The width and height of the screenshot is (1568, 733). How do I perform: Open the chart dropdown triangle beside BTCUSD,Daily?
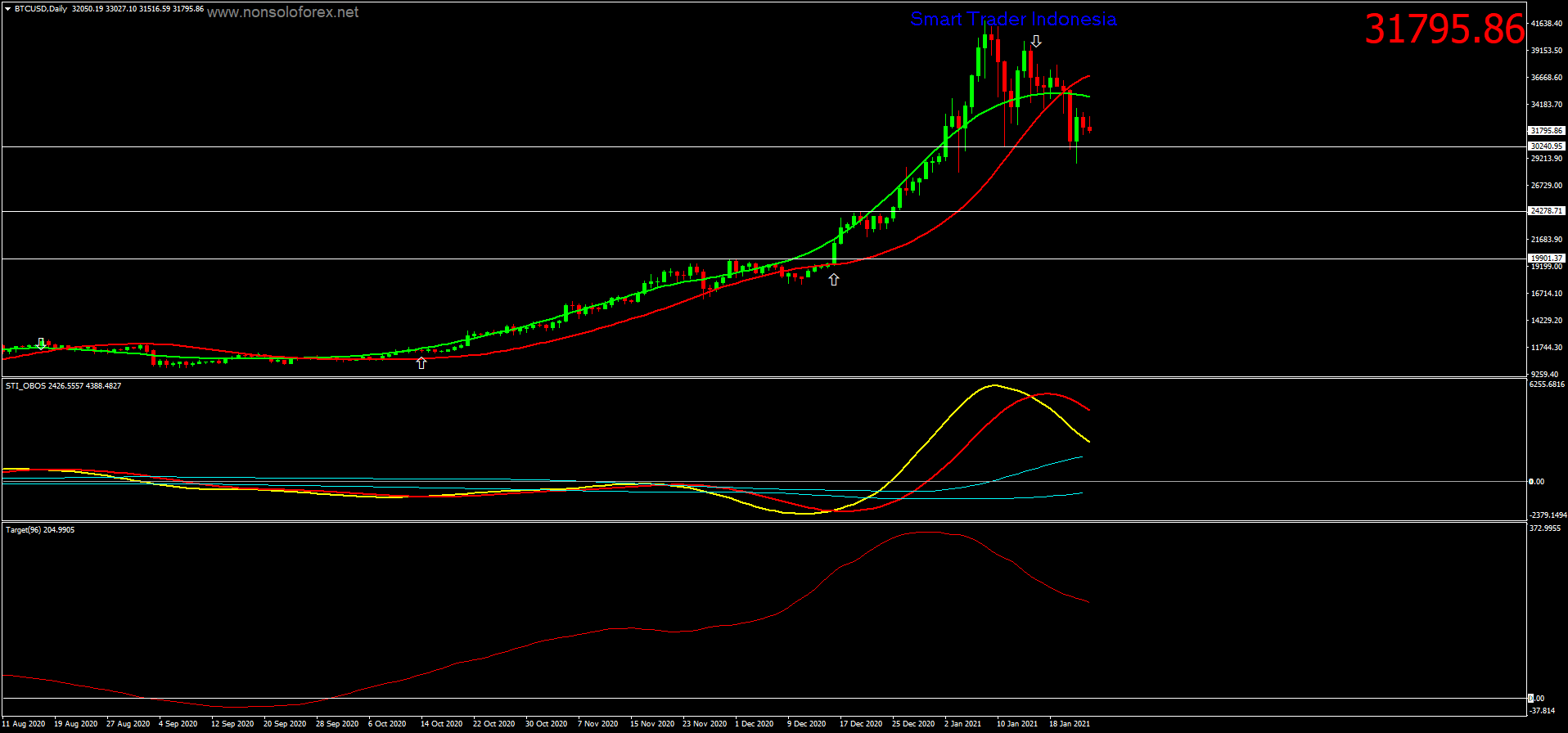point(7,9)
